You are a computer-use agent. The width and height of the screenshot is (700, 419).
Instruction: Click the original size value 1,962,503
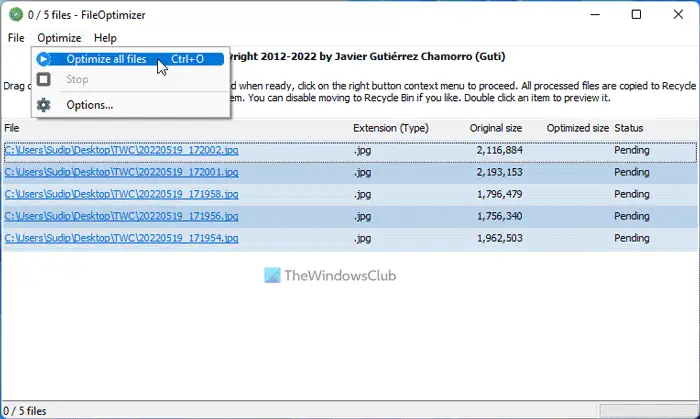pos(500,238)
